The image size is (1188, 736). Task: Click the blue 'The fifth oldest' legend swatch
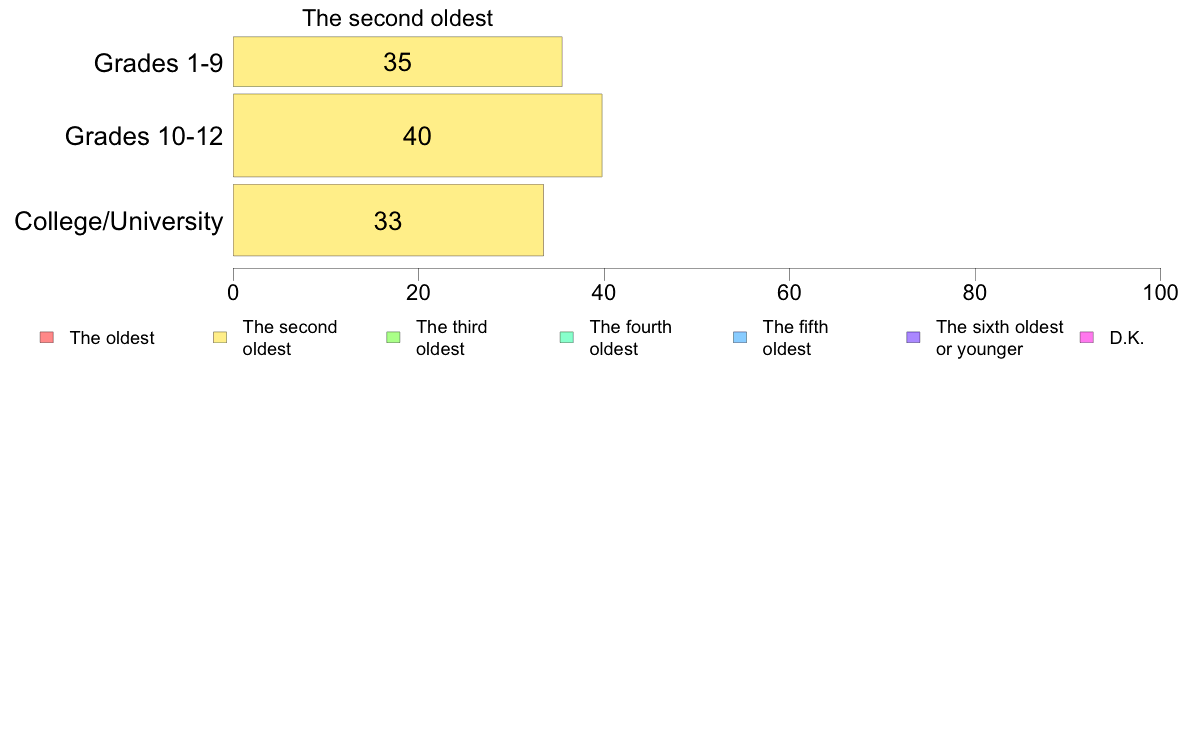tap(740, 337)
